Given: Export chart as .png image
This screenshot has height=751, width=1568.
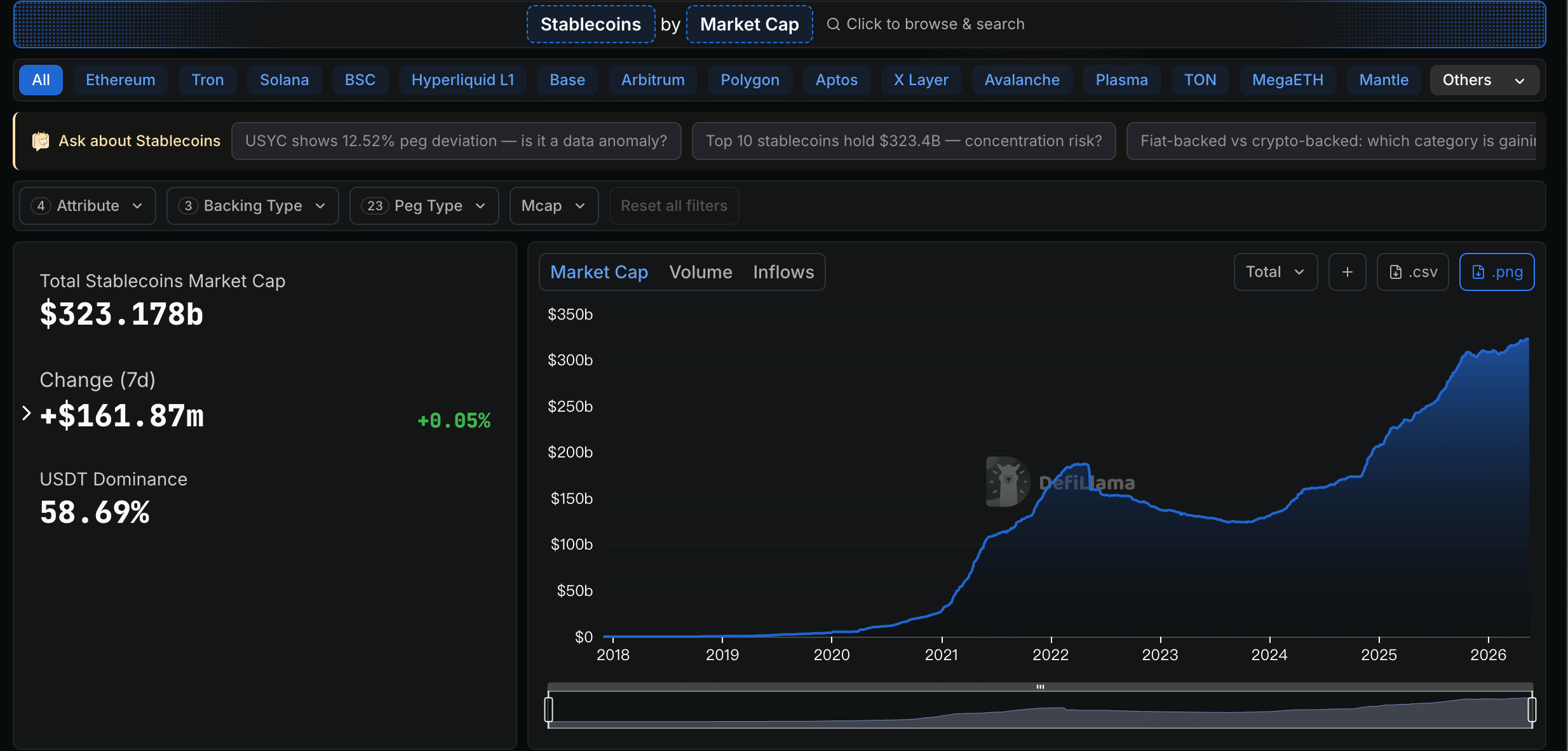Looking at the screenshot, I should (x=1497, y=272).
